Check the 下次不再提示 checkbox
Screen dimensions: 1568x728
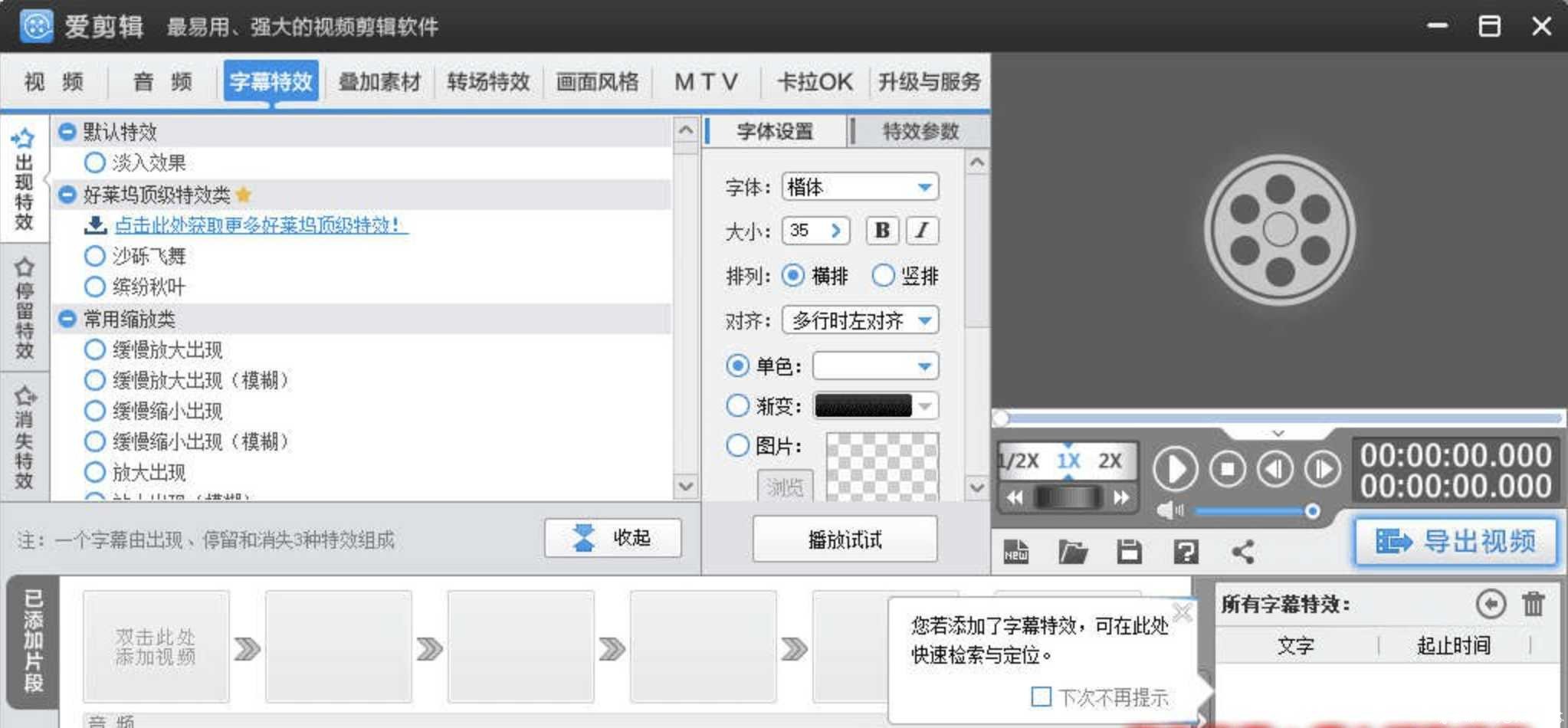(1041, 697)
